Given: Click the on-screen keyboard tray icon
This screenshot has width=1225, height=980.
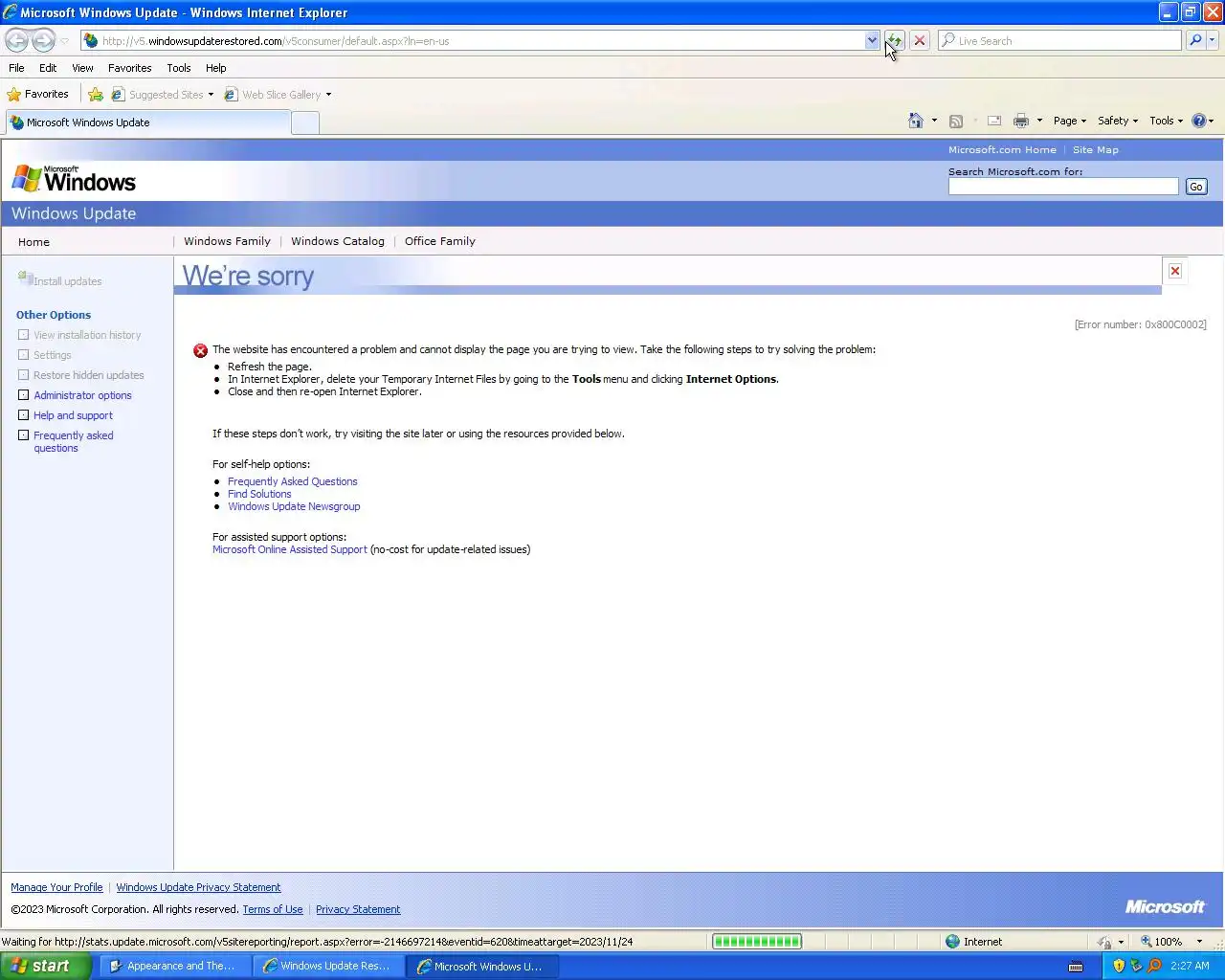Looking at the screenshot, I should [1076, 966].
